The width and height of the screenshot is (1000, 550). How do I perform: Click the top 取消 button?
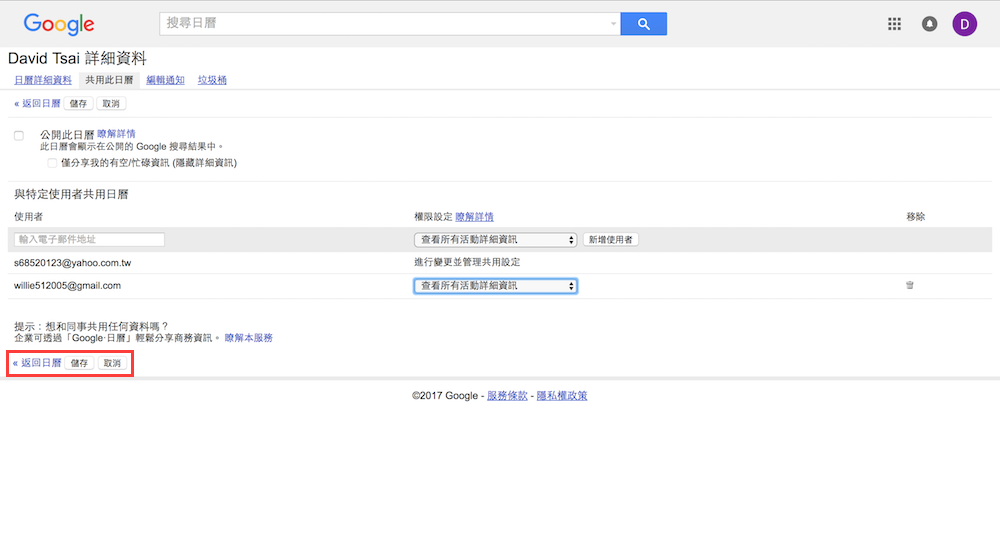click(x=111, y=103)
